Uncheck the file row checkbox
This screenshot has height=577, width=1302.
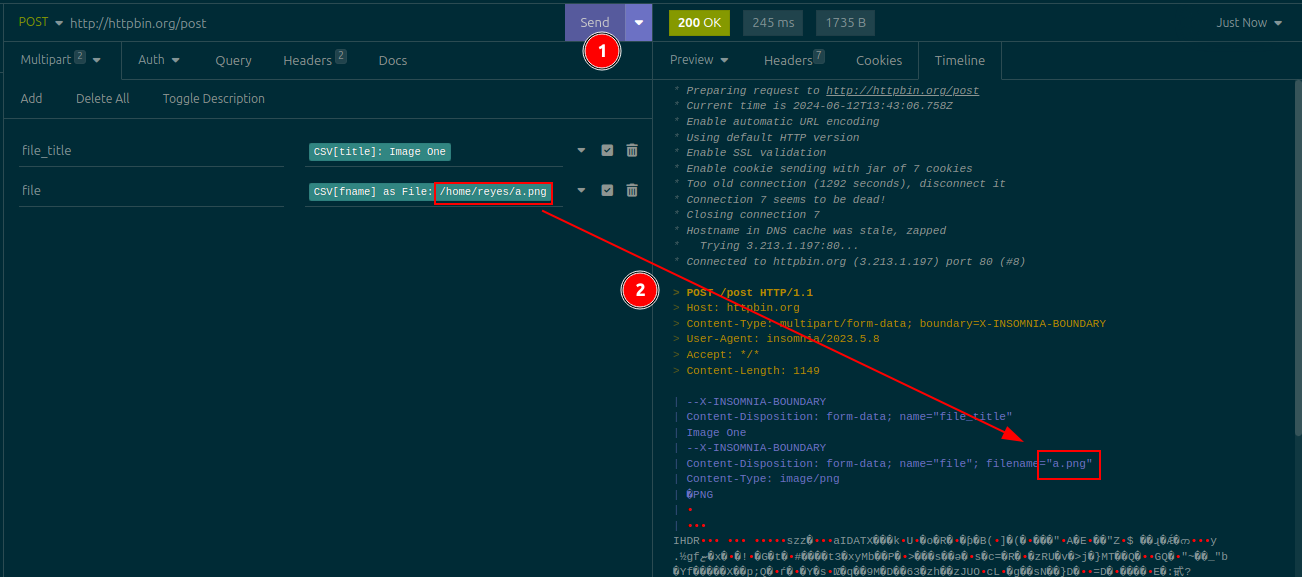pyautogui.click(x=607, y=190)
